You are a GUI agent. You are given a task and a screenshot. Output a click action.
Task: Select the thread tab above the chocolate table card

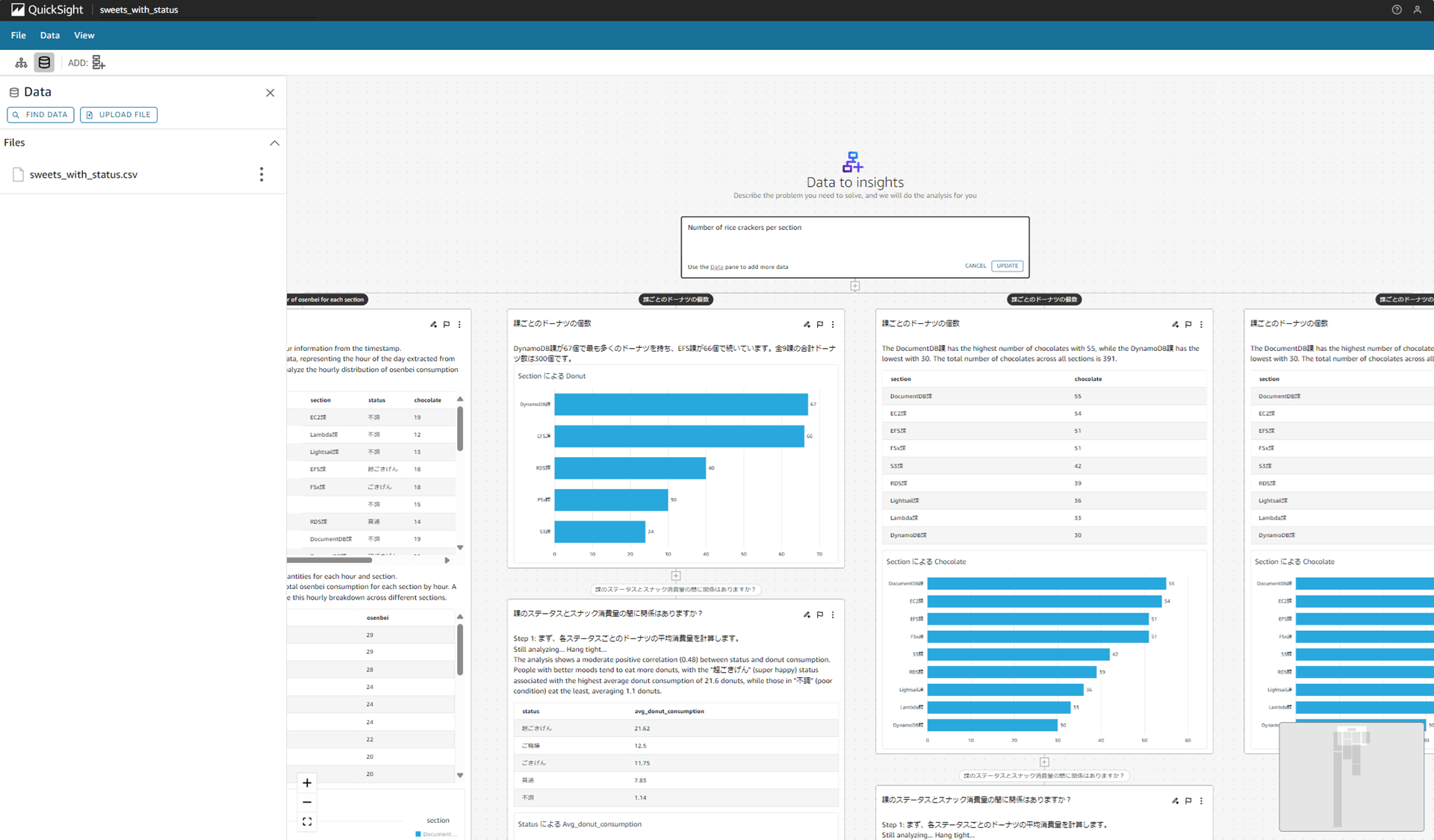1044,299
